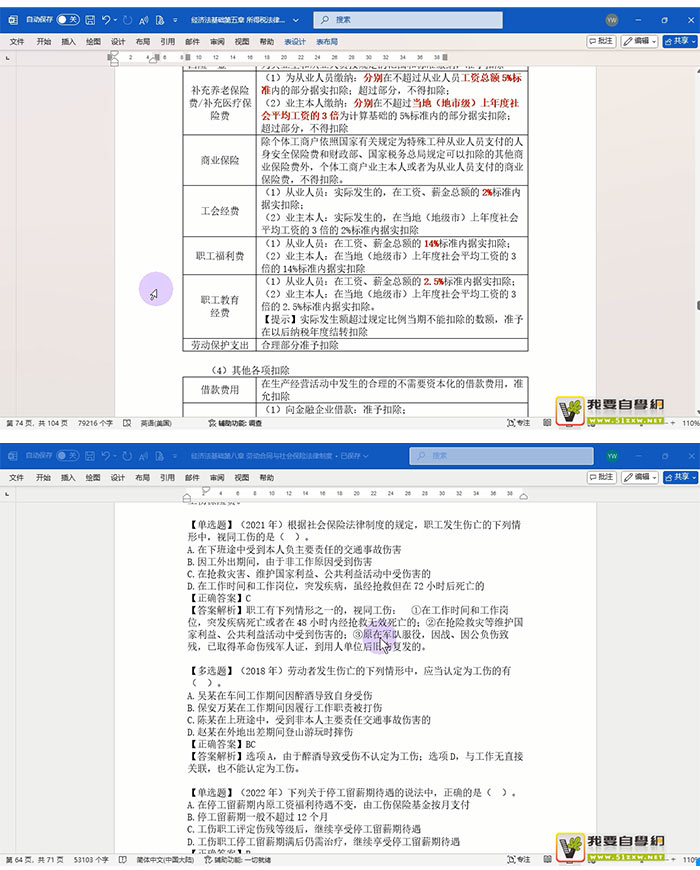Viewport: 700px width, 870px height.
Task: Click the 劳动保护支出 table cell
Action: coord(220,345)
